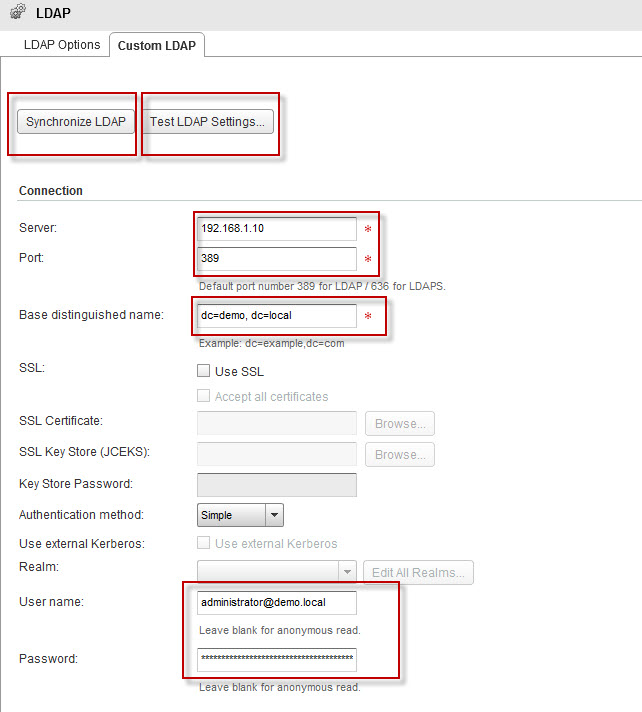Enable the Use SSL checkbox
The image size is (642, 712).
click(x=206, y=371)
